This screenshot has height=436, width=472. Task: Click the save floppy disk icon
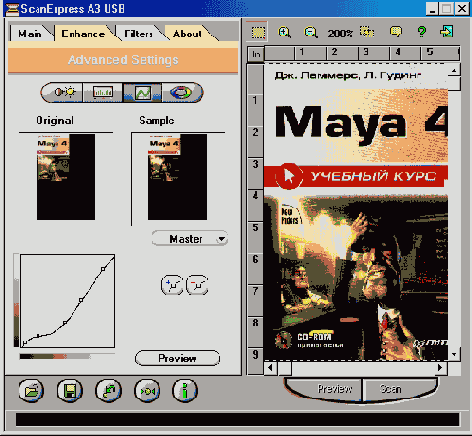coord(70,391)
